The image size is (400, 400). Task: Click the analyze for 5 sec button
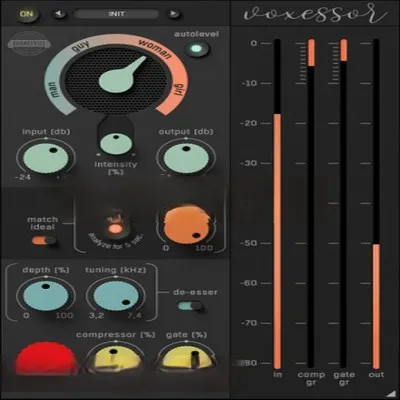pos(115,229)
